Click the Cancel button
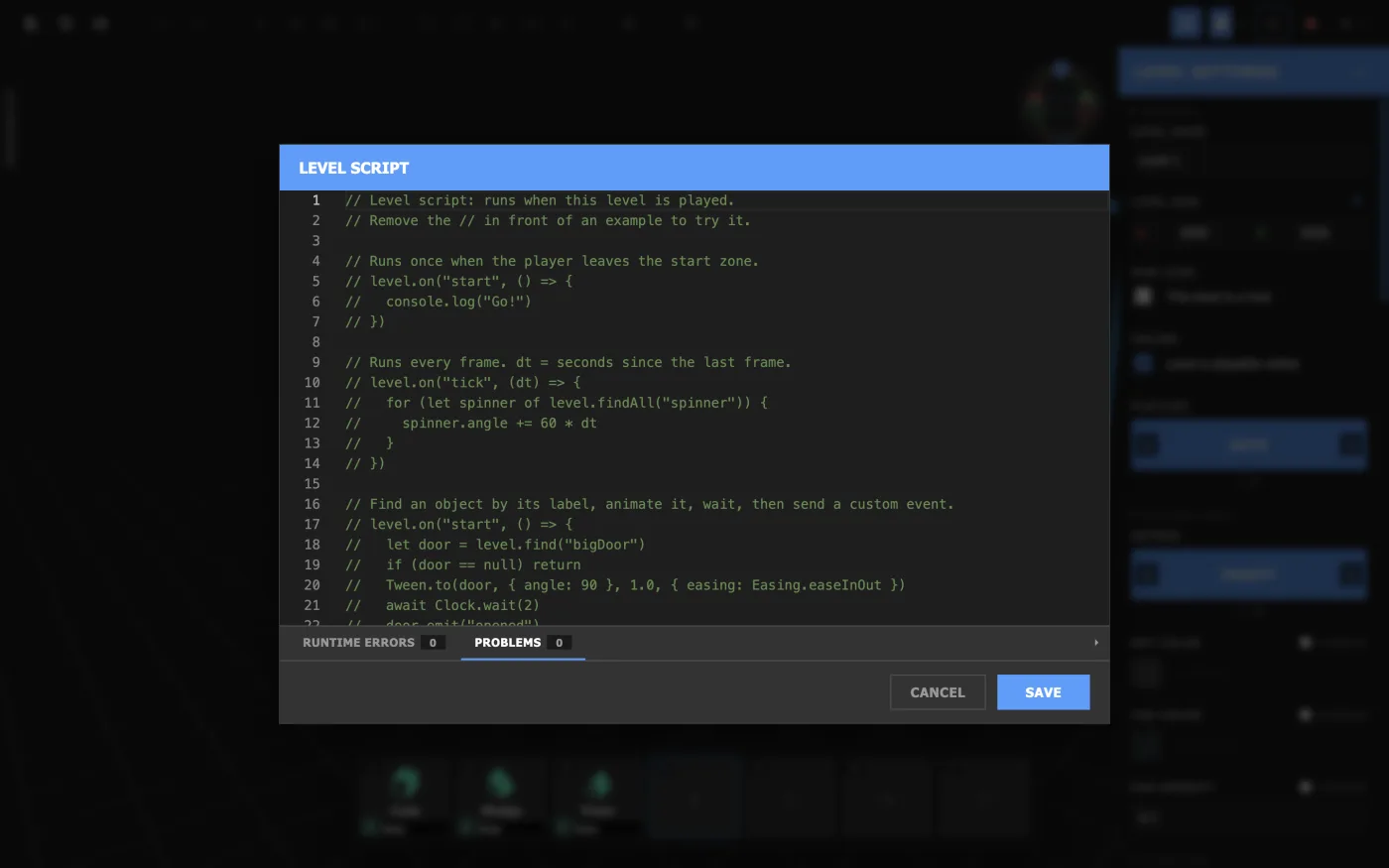Image resolution: width=1389 pixels, height=868 pixels. (938, 692)
